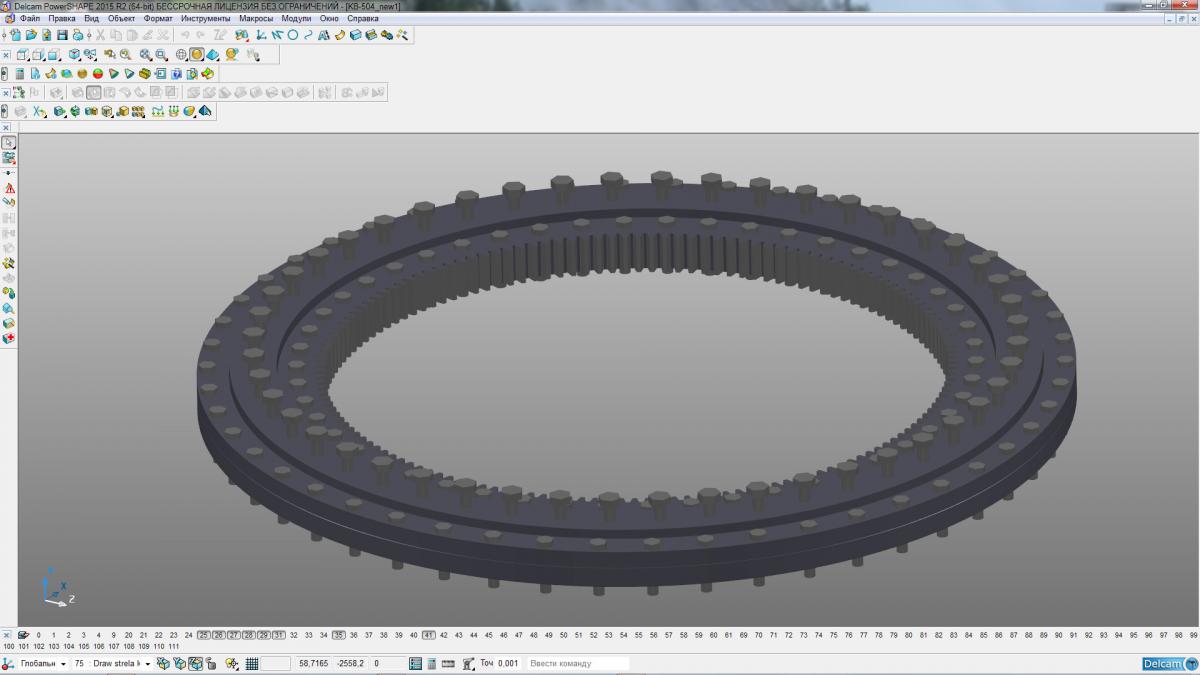Click the Y coordinate field -2558,2
1200x675 pixels.
[x=351, y=663]
